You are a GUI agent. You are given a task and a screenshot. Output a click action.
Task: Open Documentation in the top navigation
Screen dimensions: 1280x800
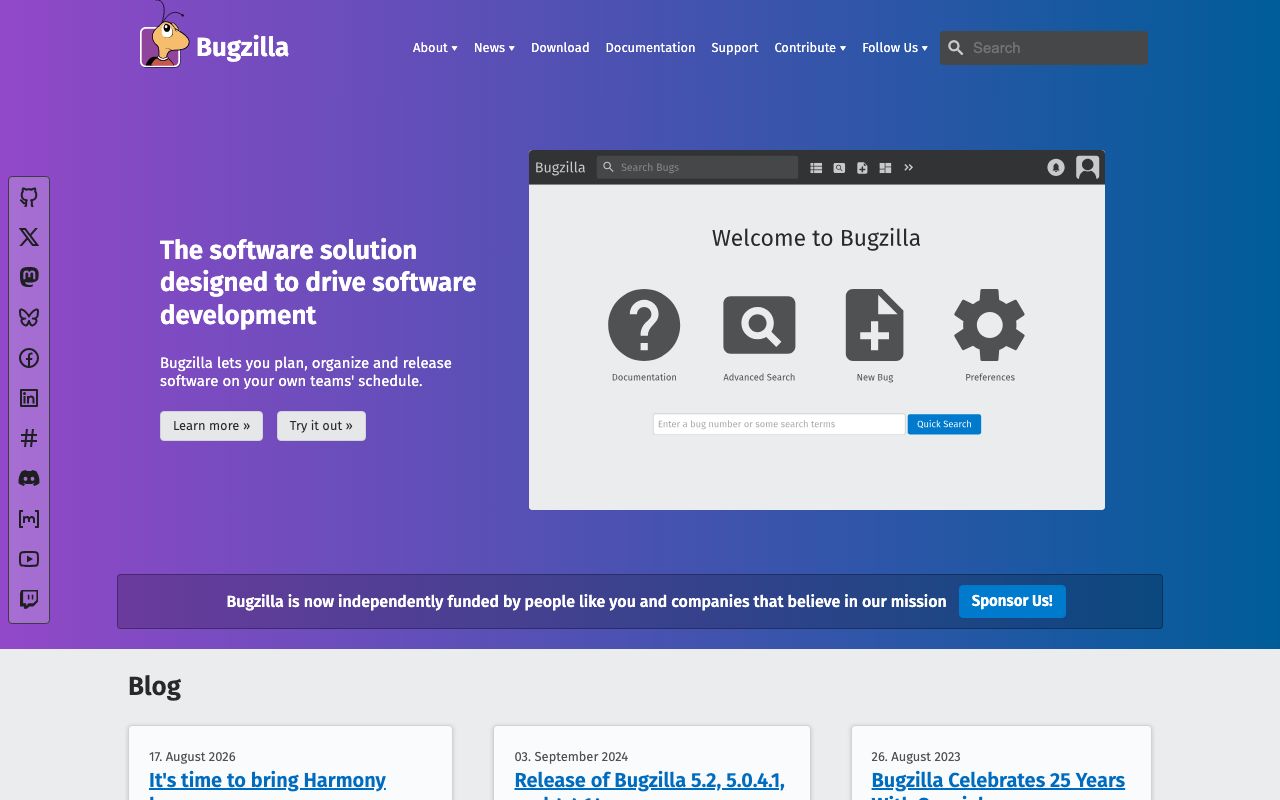tap(650, 48)
